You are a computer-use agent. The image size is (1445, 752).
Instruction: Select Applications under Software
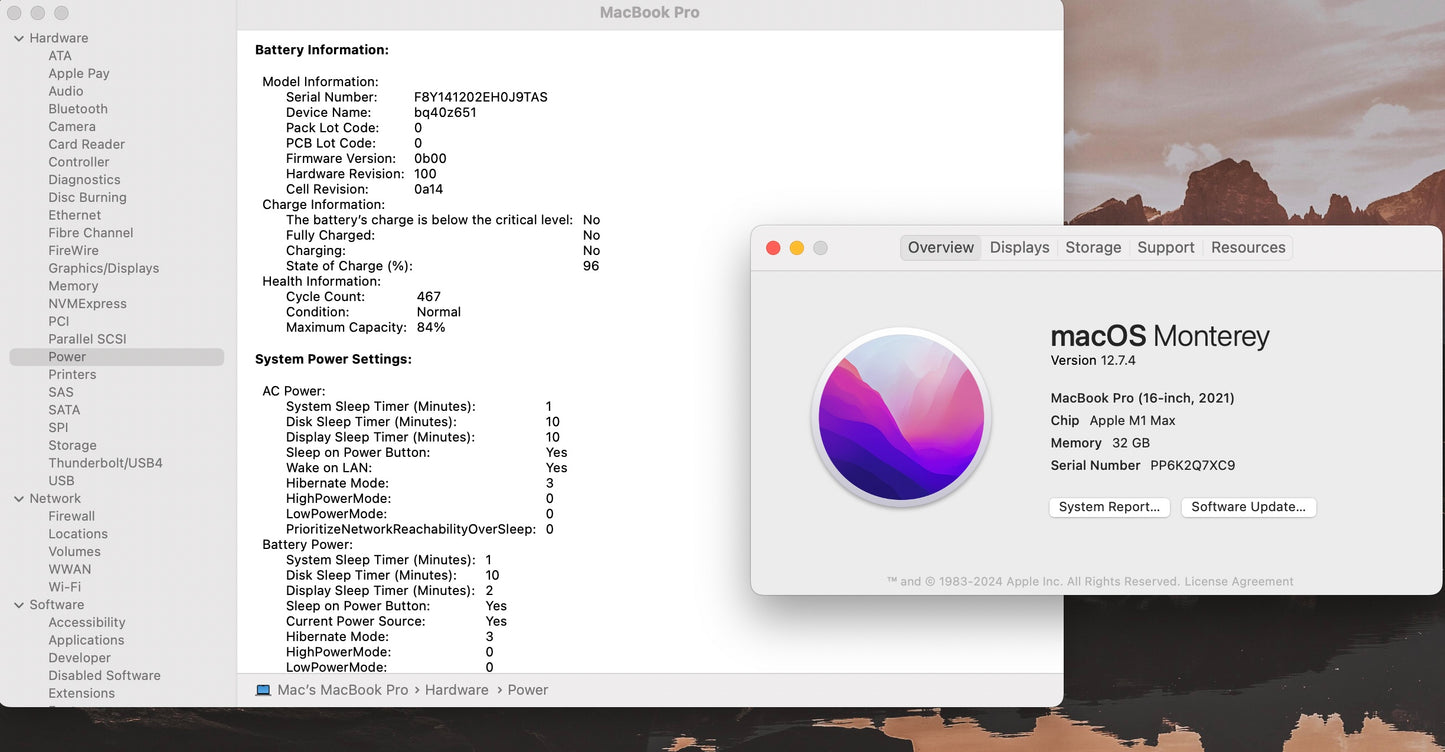tap(86, 640)
